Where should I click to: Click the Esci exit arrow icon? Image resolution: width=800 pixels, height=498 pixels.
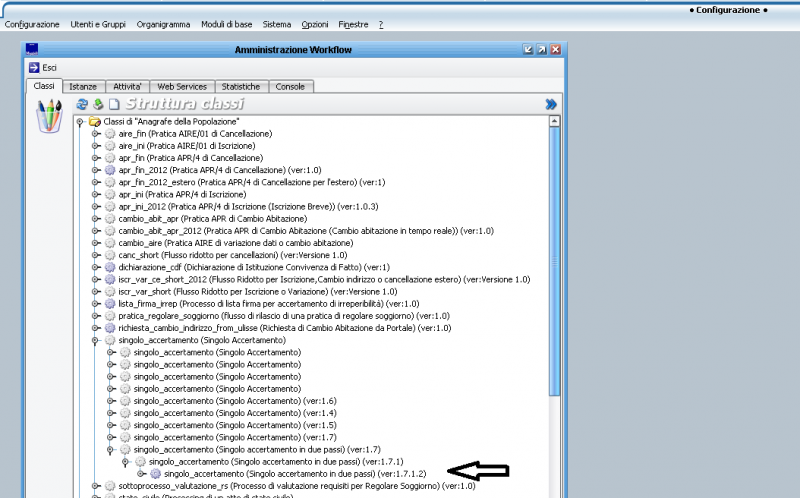34,67
